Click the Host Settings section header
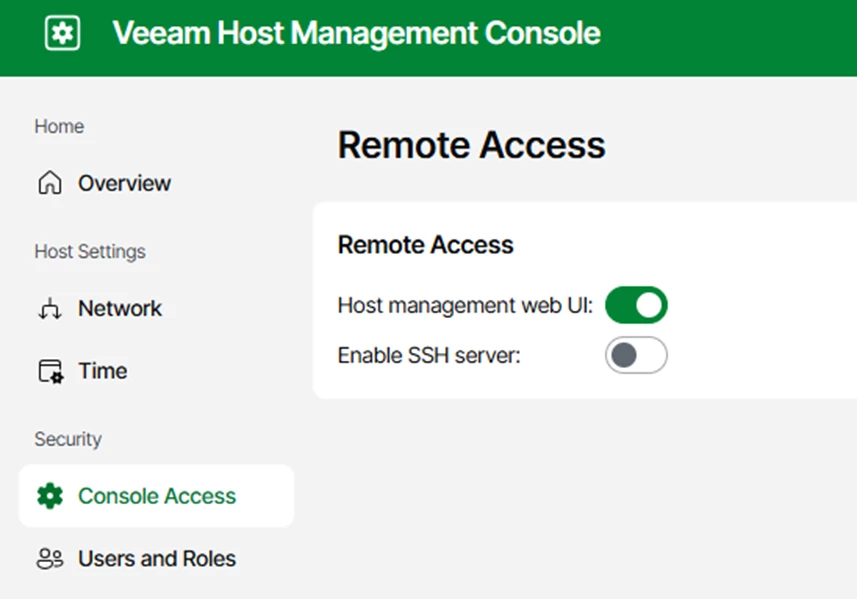 tap(90, 252)
